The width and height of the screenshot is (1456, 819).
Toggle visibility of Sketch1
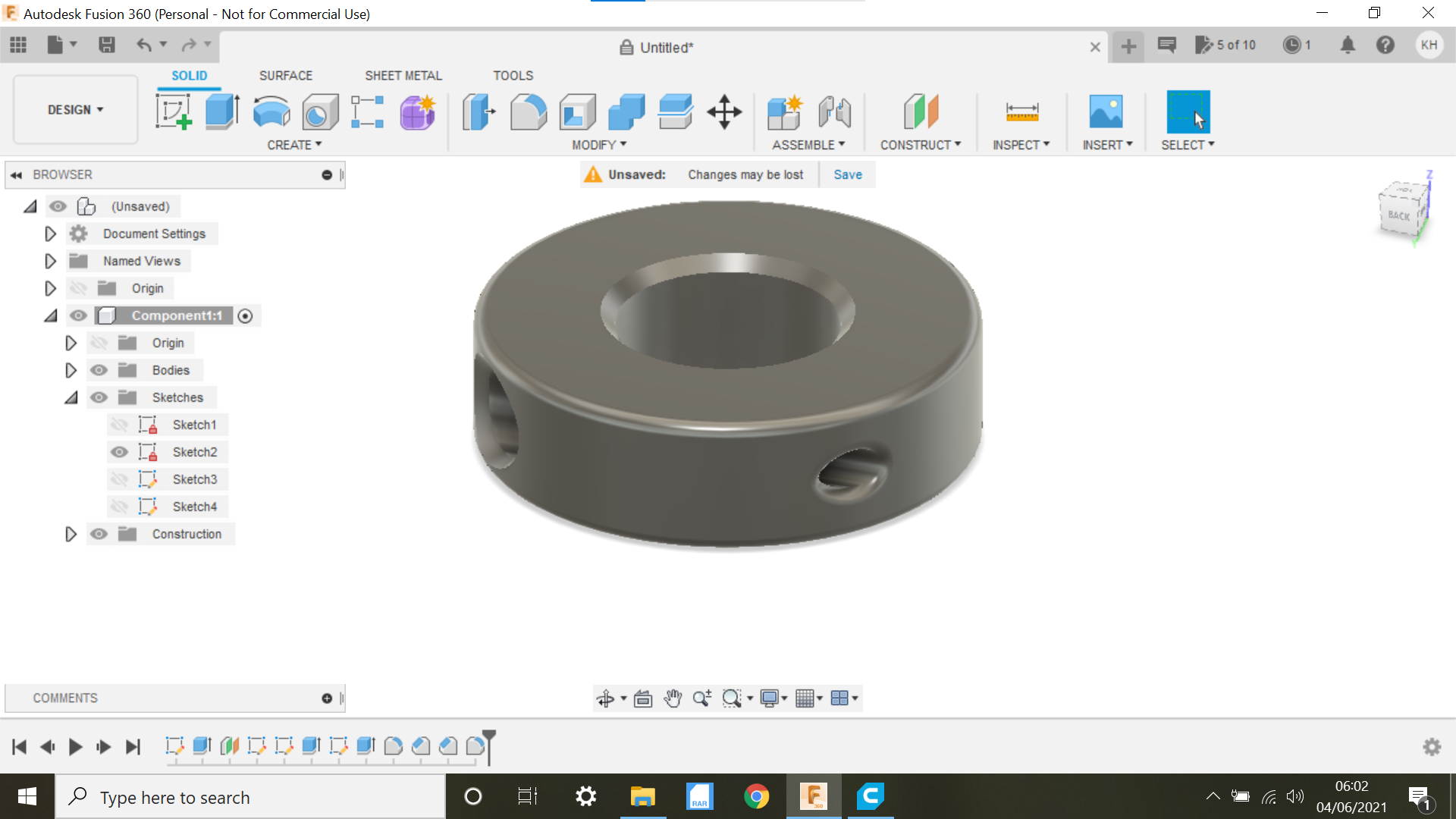(119, 424)
